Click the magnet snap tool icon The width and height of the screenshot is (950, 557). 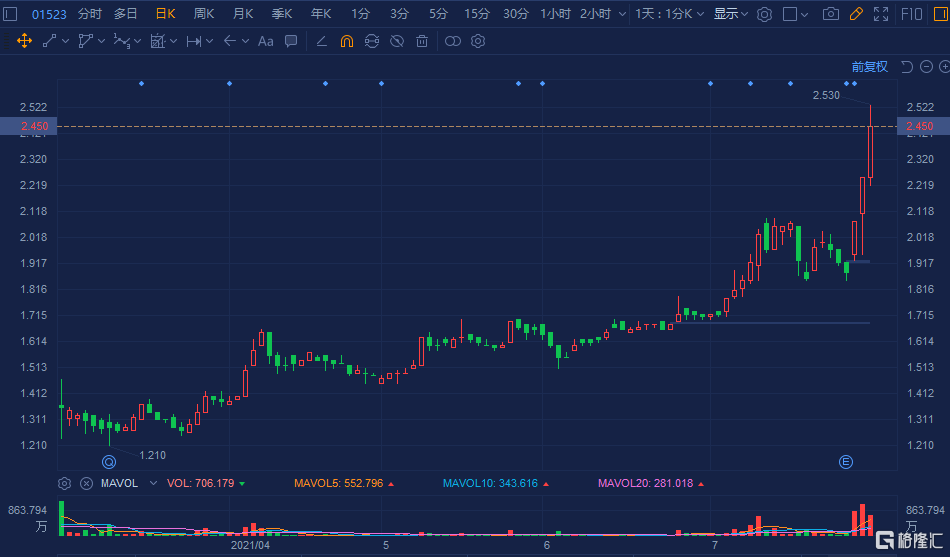click(346, 41)
